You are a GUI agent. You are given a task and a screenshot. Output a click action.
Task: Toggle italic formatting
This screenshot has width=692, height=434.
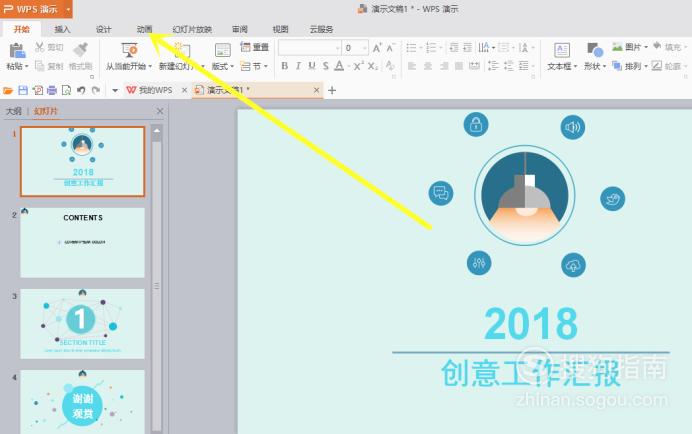298,66
